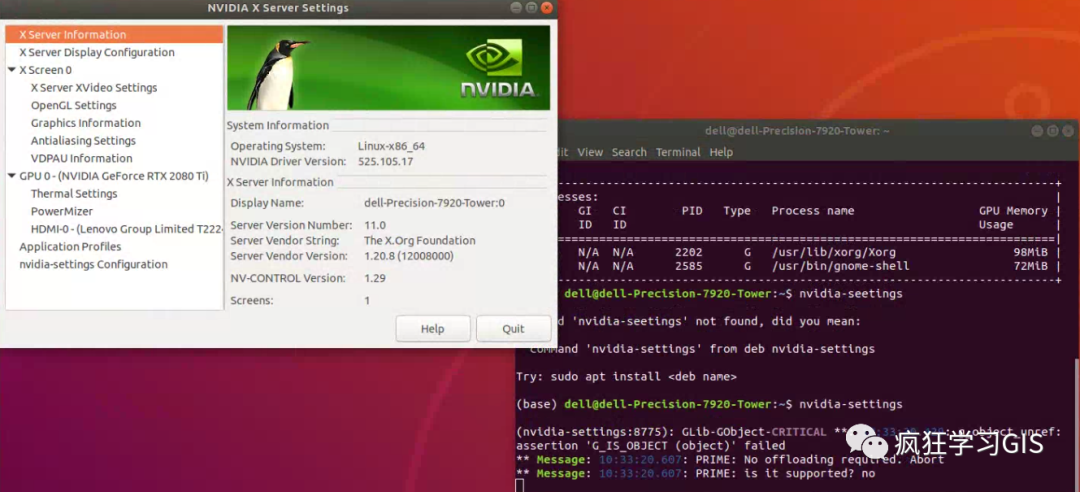
Task: Maximize the NVIDIA X Server Settings window
Action: pos(532,8)
